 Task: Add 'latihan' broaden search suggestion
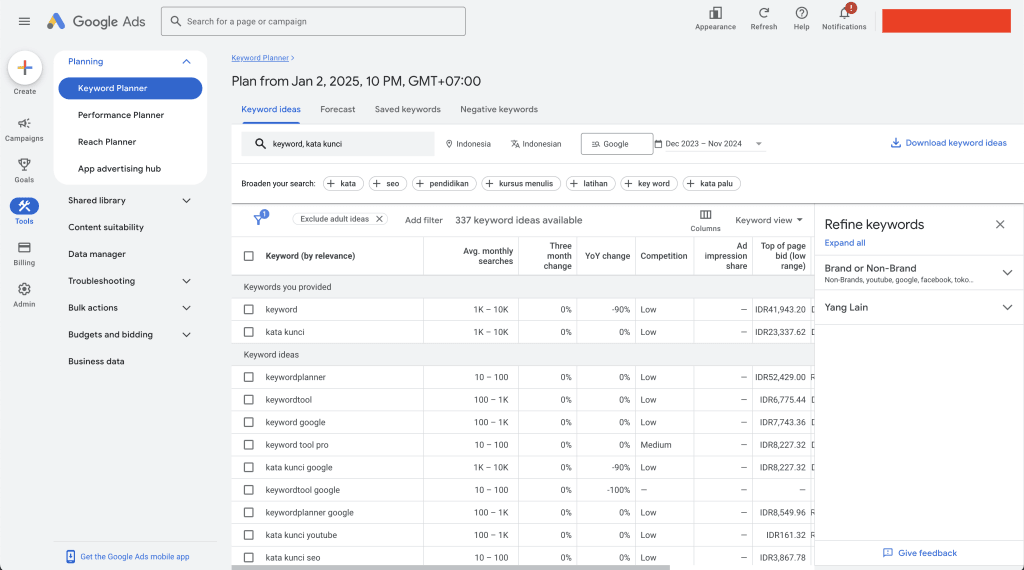tap(590, 183)
